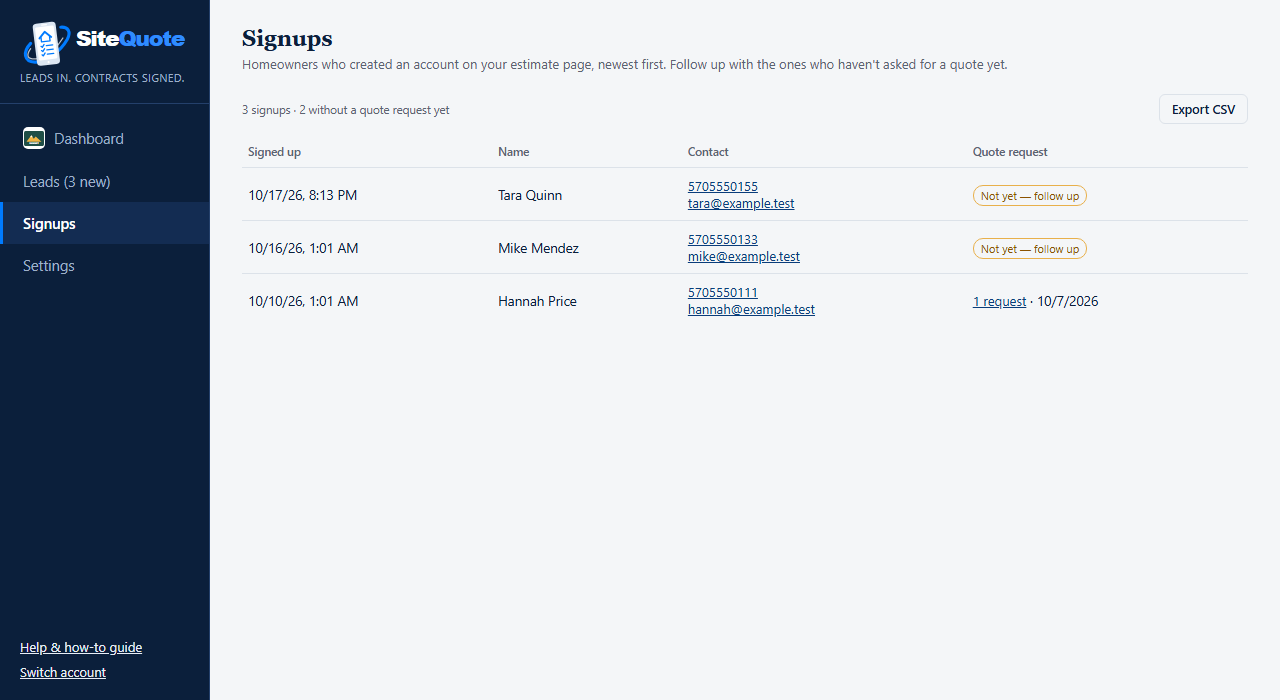Click the SiteQuote logo icon
The image size is (1280, 700).
45,43
